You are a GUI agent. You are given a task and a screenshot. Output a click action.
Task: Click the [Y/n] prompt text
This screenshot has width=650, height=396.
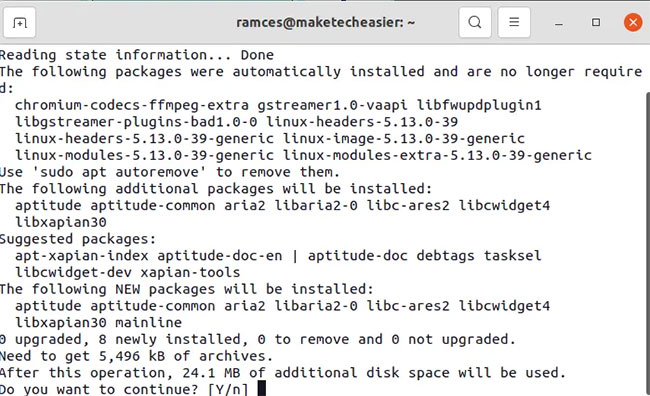[x=228, y=389]
